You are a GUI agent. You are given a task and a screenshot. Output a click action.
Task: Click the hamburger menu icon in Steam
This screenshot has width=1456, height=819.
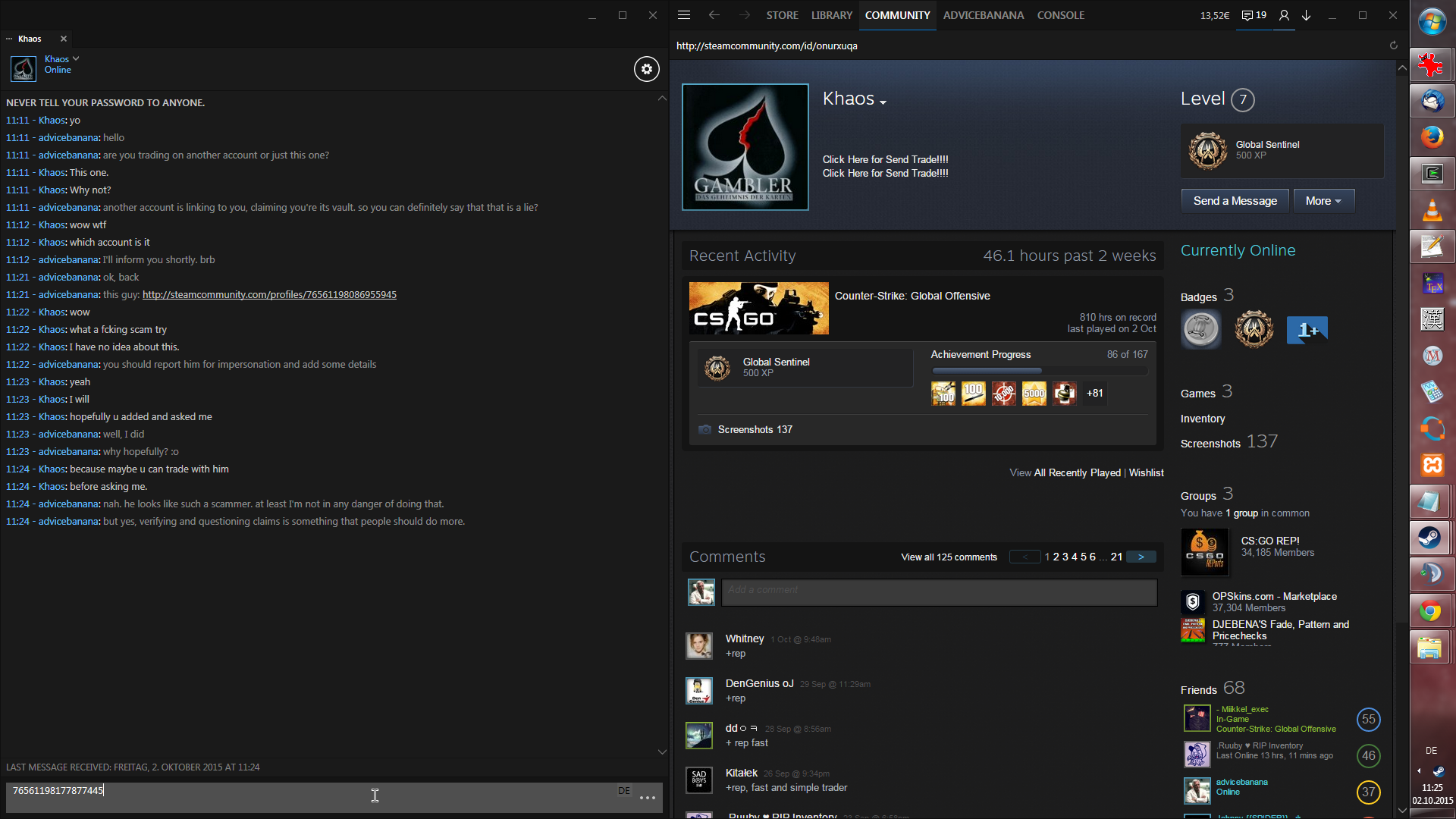click(x=683, y=15)
